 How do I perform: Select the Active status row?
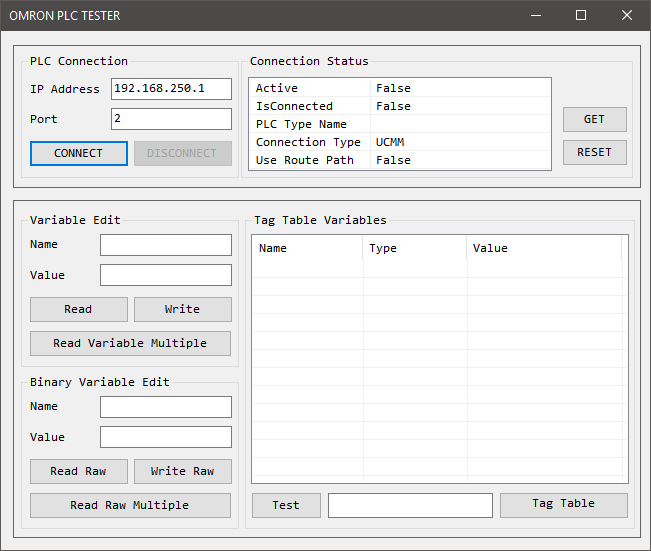(400, 88)
